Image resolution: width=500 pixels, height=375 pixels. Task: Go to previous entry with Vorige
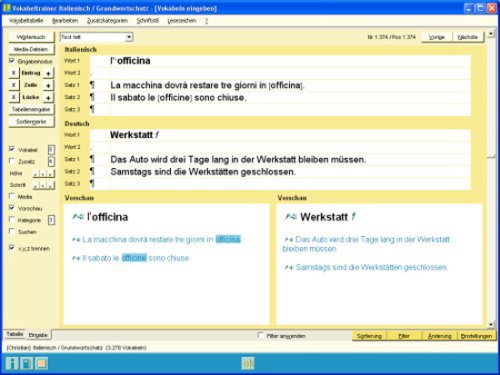pyautogui.click(x=436, y=37)
